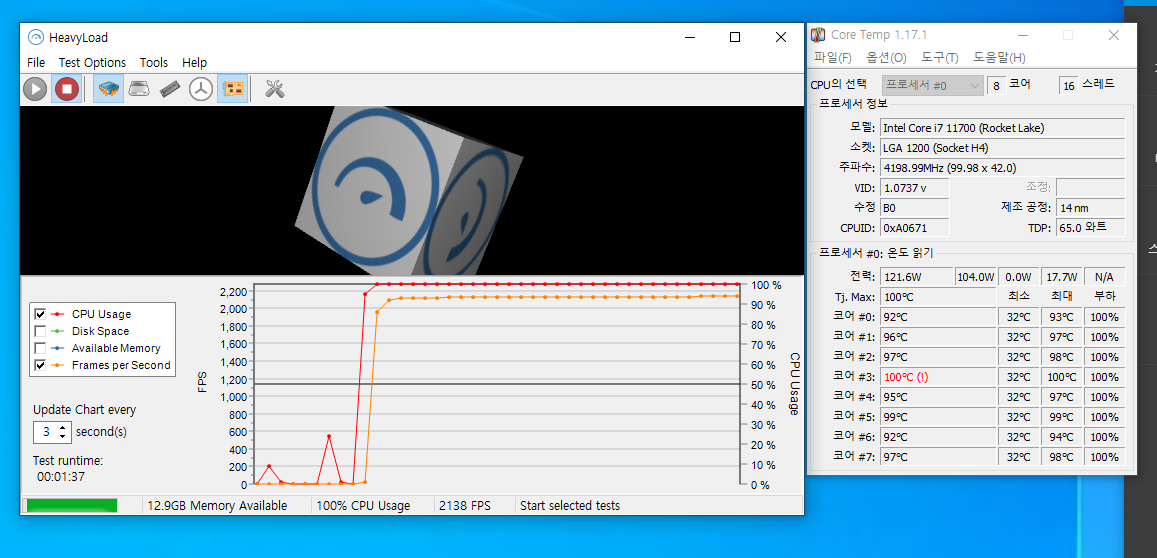
Task: Click the 121.6W power reading
Action: point(916,277)
